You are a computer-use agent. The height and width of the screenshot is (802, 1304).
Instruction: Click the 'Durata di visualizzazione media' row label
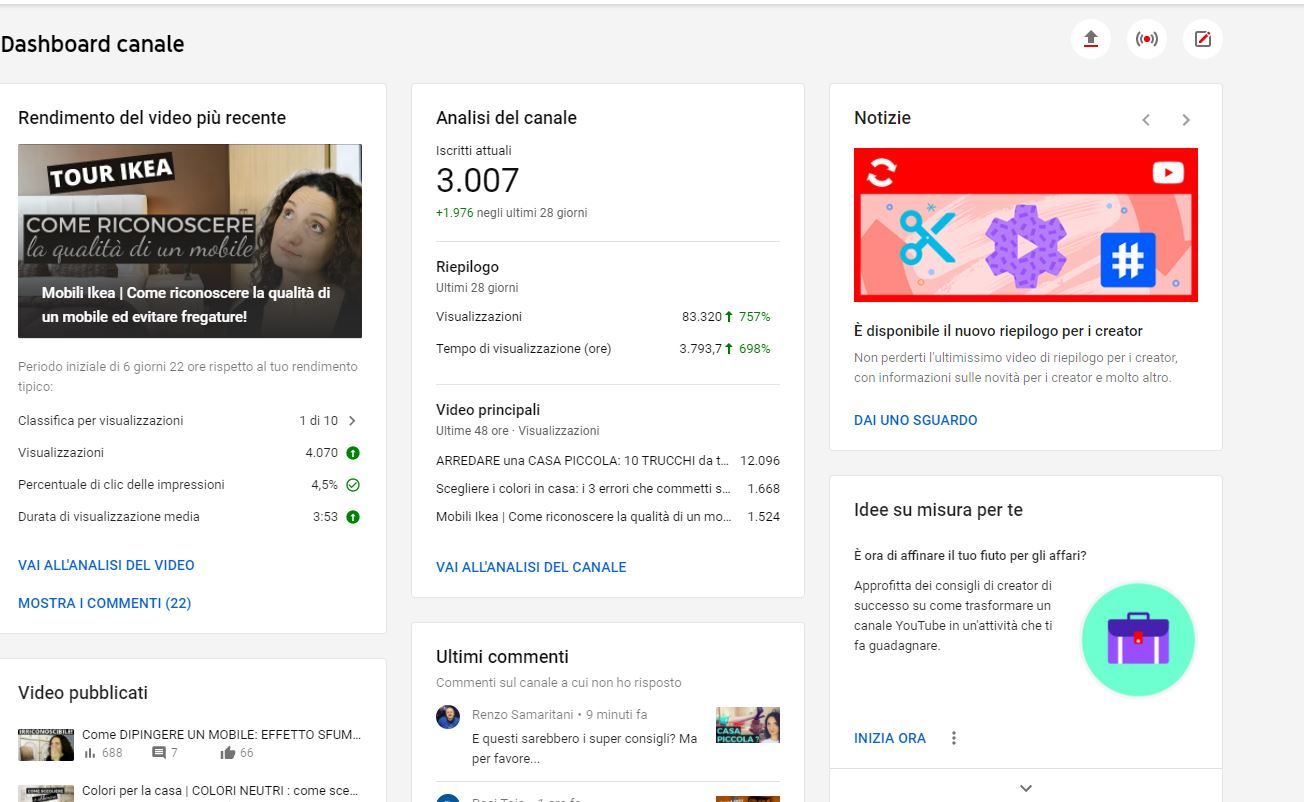point(109,517)
